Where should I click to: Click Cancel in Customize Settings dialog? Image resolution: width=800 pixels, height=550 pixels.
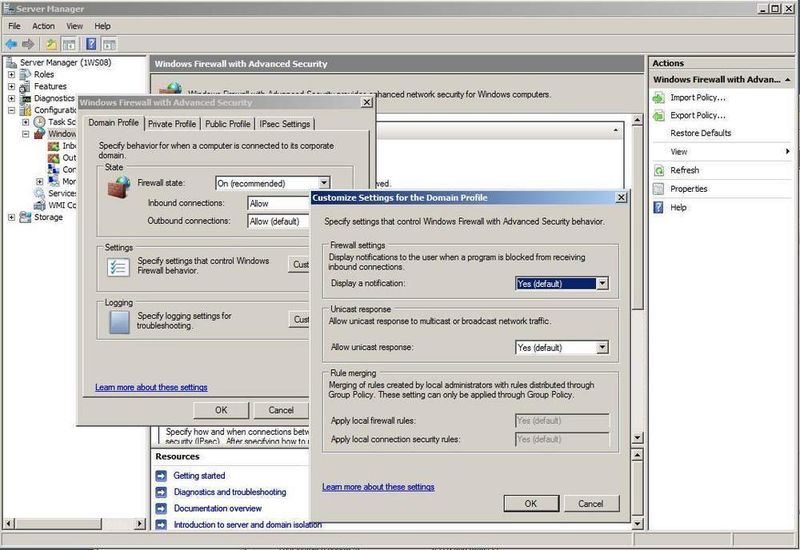[591, 504]
